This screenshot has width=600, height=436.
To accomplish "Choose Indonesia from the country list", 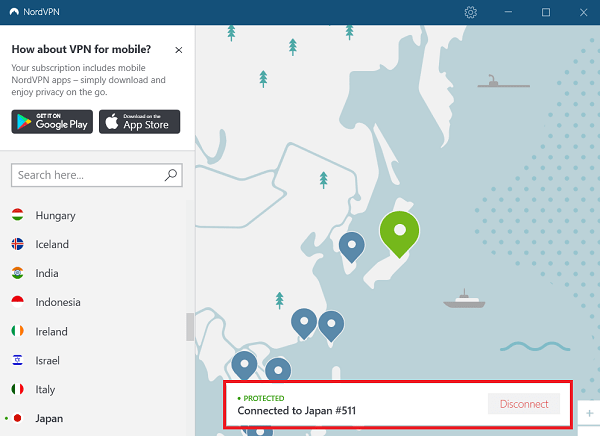I will point(58,302).
